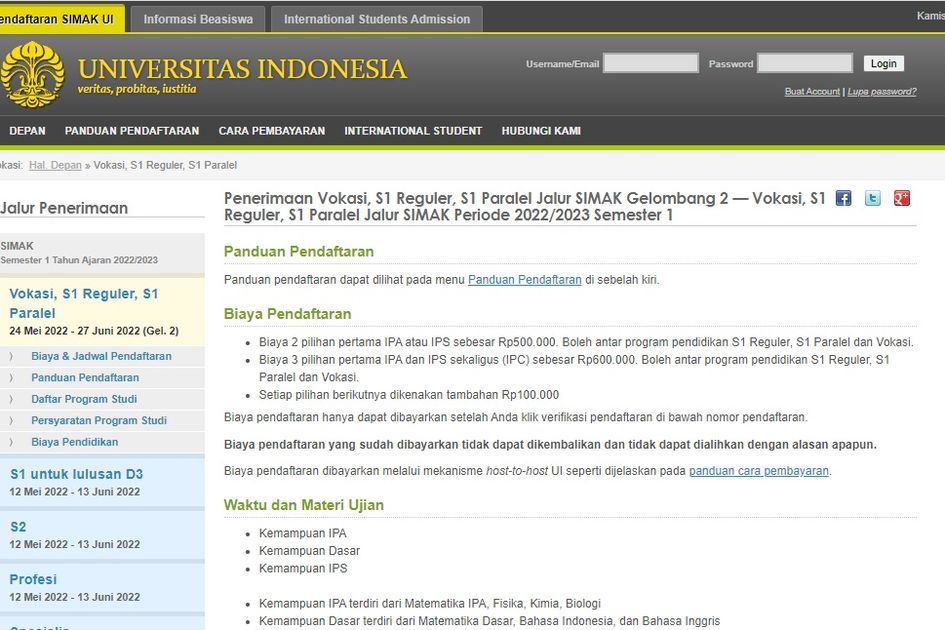This screenshot has height=630, width=945.
Task: Click the Kemampuan Dasar list item
Action: 309,551
